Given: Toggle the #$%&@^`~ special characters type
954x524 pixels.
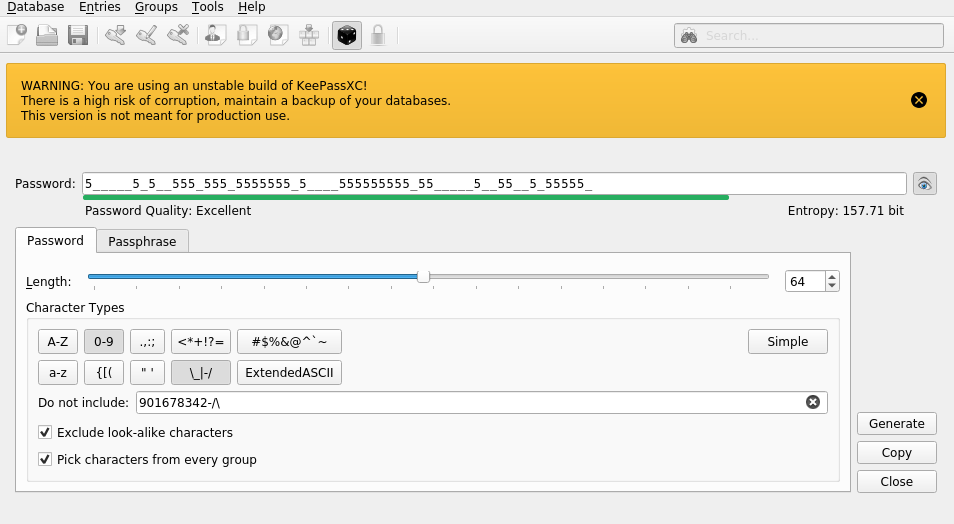Looking at the screenshot, I should (x=289, y=341).
